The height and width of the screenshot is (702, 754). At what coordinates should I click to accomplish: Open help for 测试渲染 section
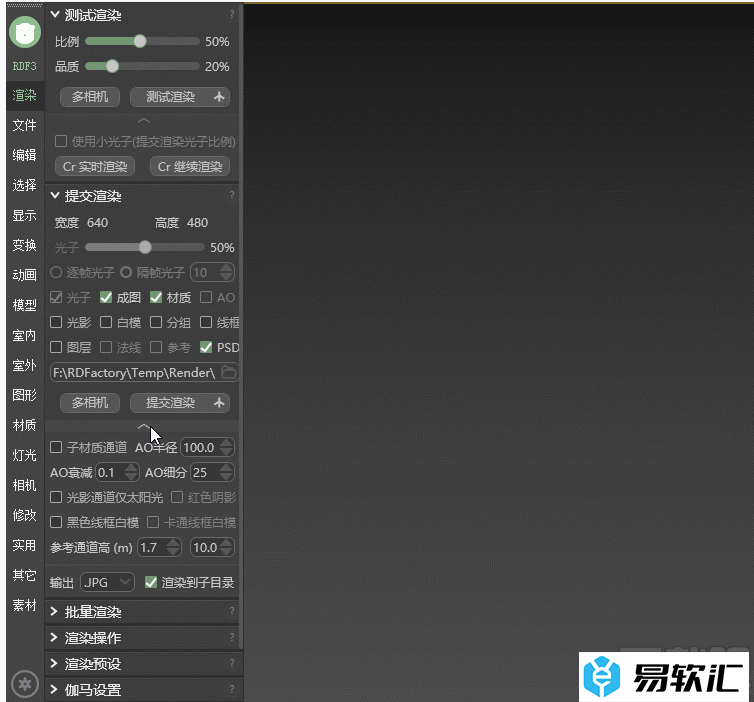(232, 14)
